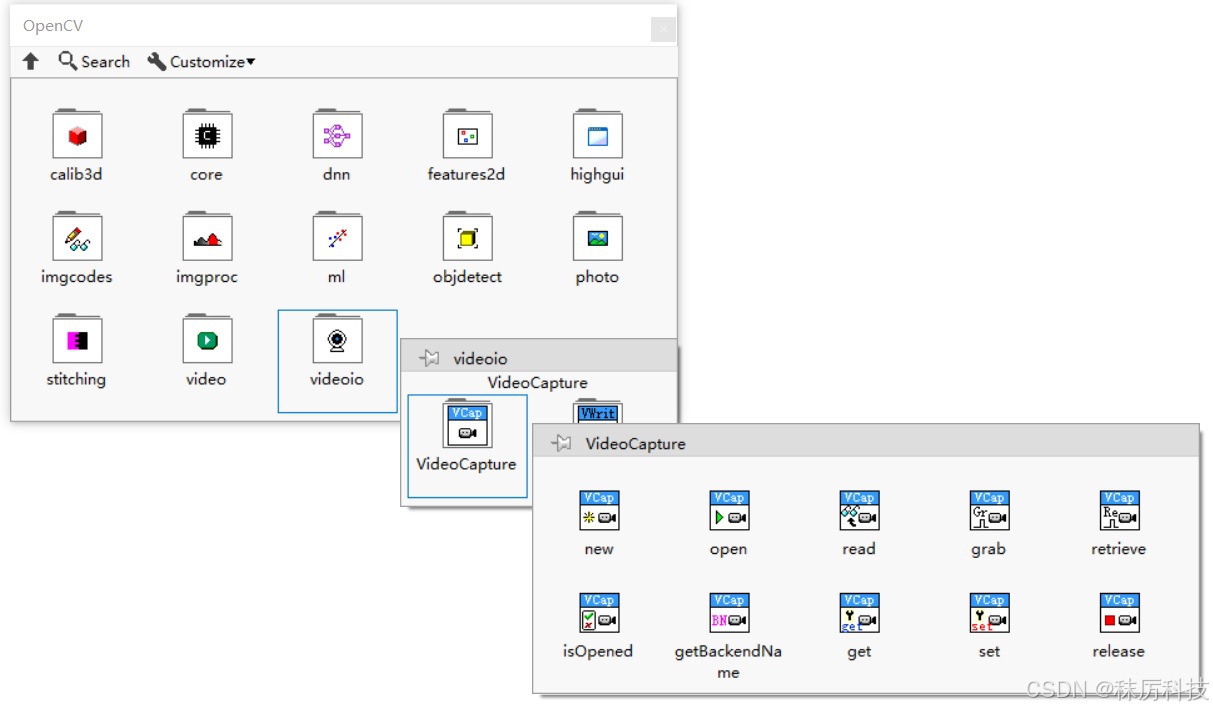The image size is (1213, 709).
Task: Pick the VideoCapture set function
Action: [989, 613]
